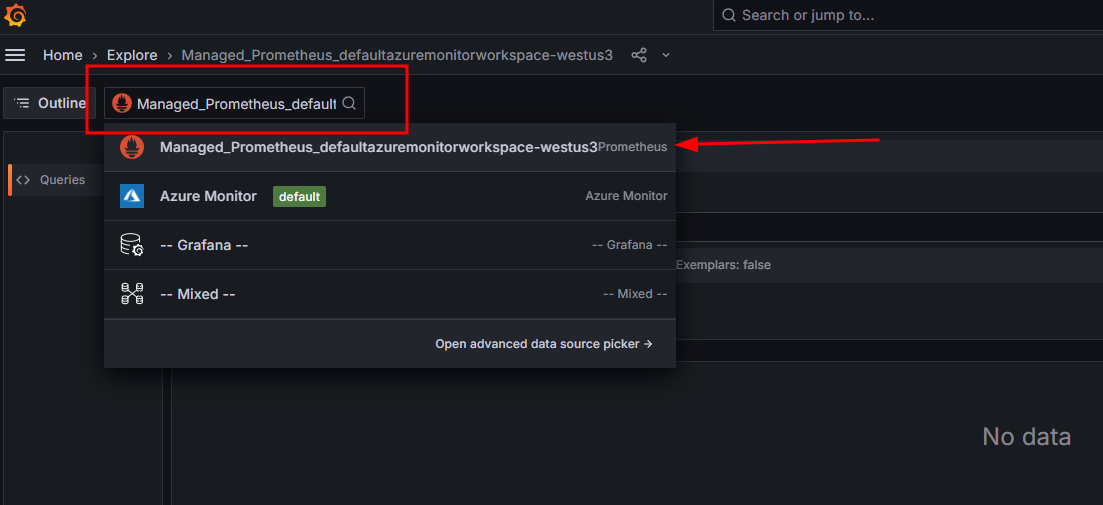Screen dimensions: 1103x505
Task: Select the Azure Monitor data source
Action: point(390,196)
